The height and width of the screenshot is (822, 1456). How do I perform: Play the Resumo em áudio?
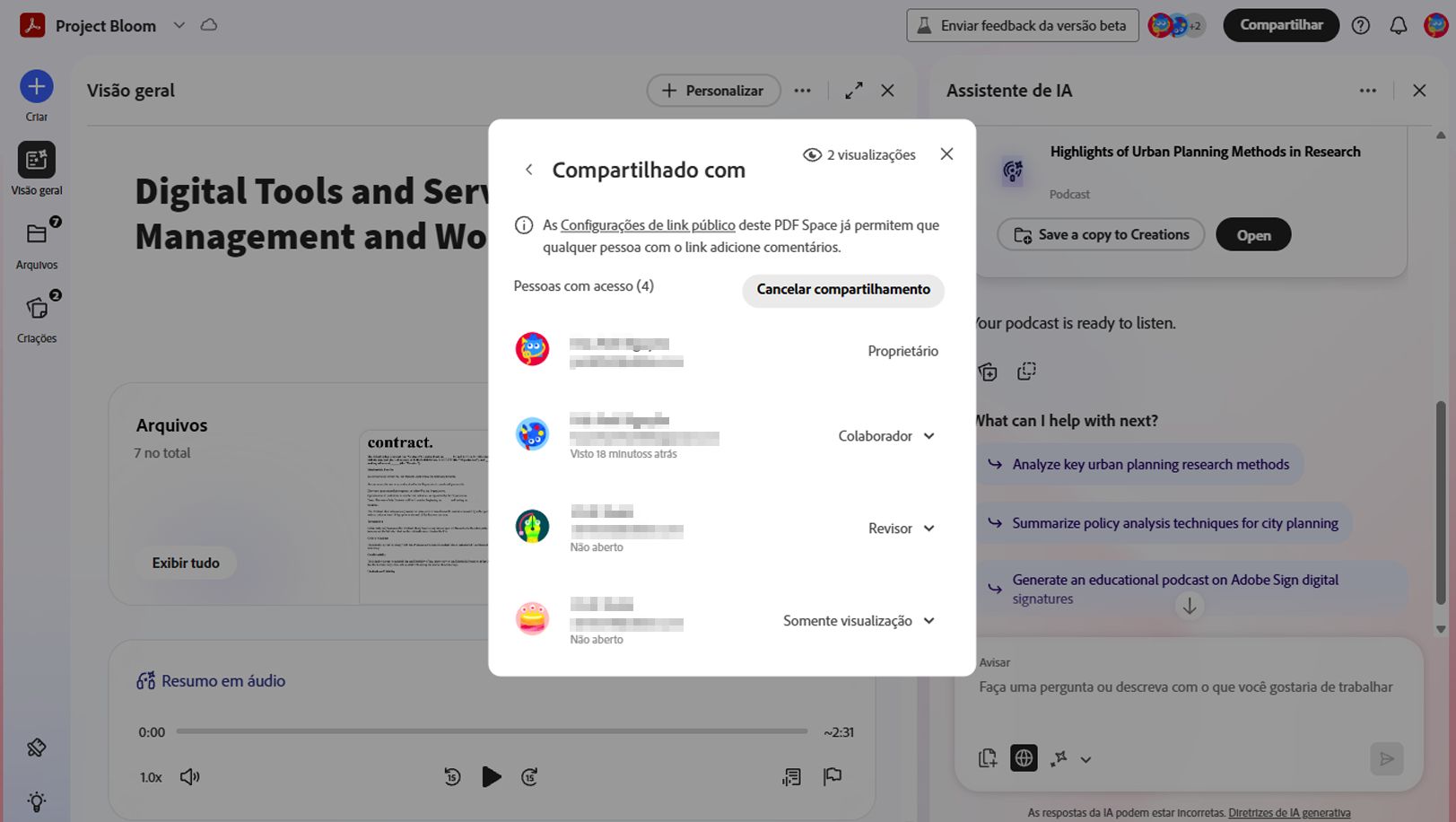[x=491, y=776]
